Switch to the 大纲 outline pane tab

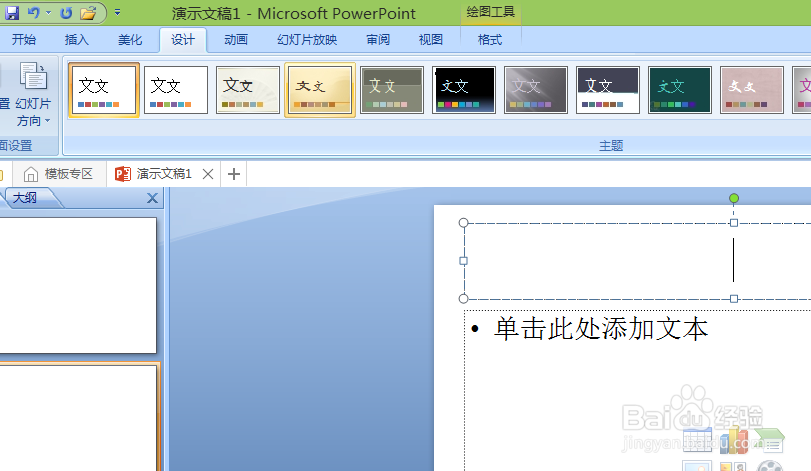24,198
